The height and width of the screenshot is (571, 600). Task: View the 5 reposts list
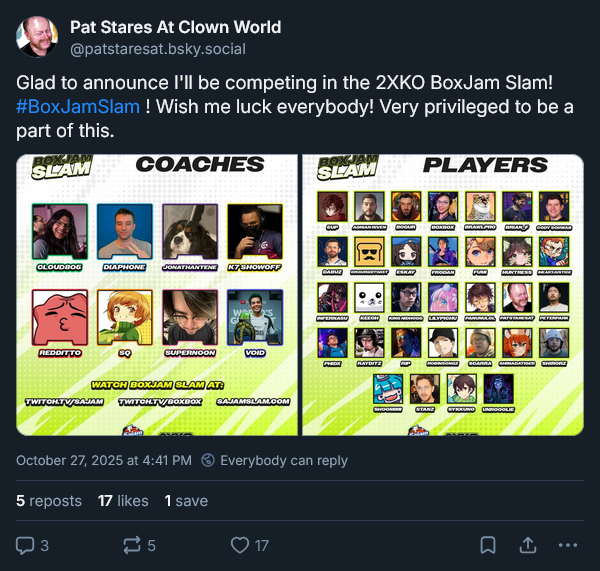[49, 501]
